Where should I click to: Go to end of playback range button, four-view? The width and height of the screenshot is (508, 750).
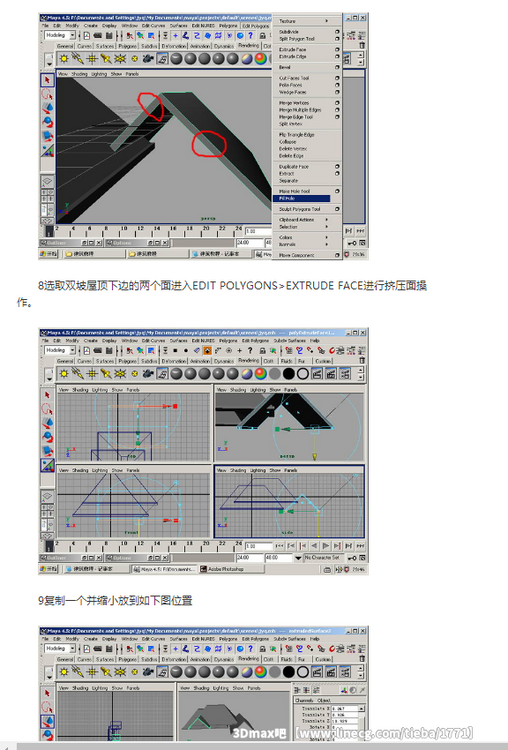point(360,546)
